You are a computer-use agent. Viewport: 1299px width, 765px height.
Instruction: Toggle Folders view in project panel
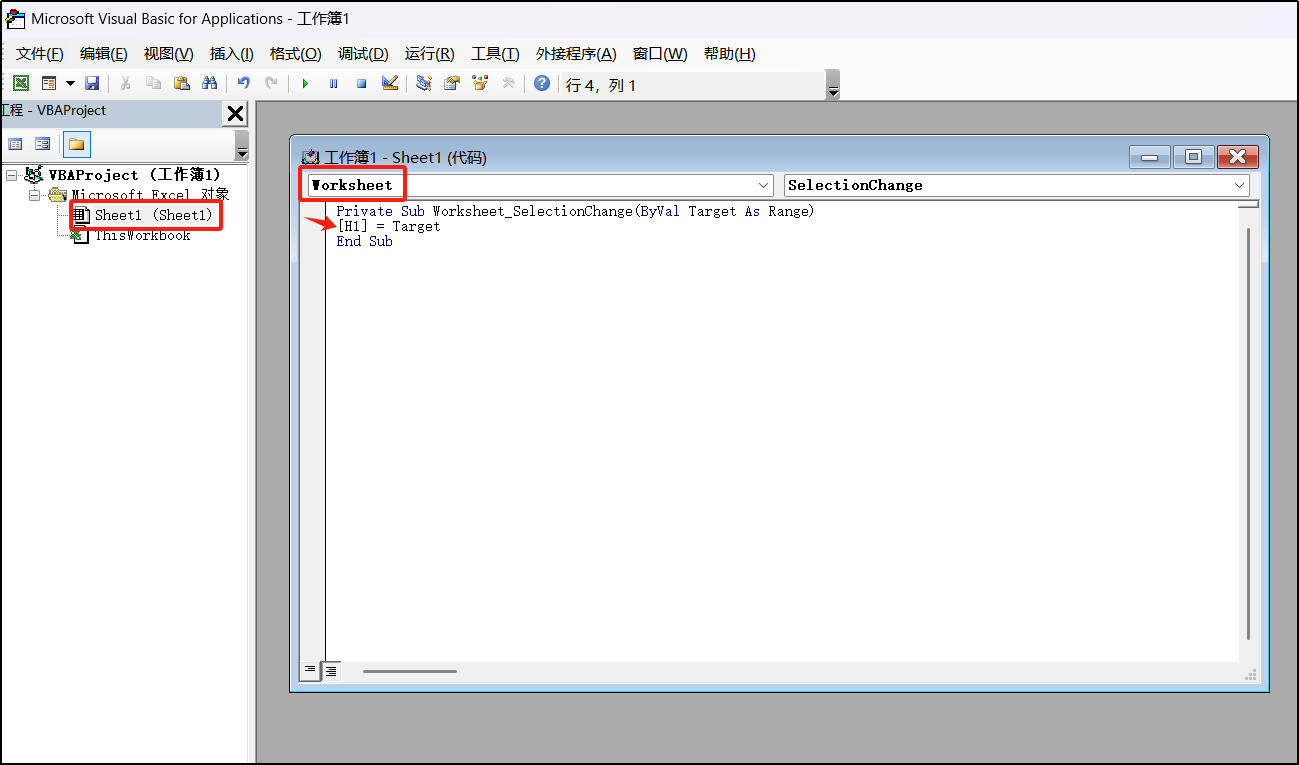coord(77,144)
